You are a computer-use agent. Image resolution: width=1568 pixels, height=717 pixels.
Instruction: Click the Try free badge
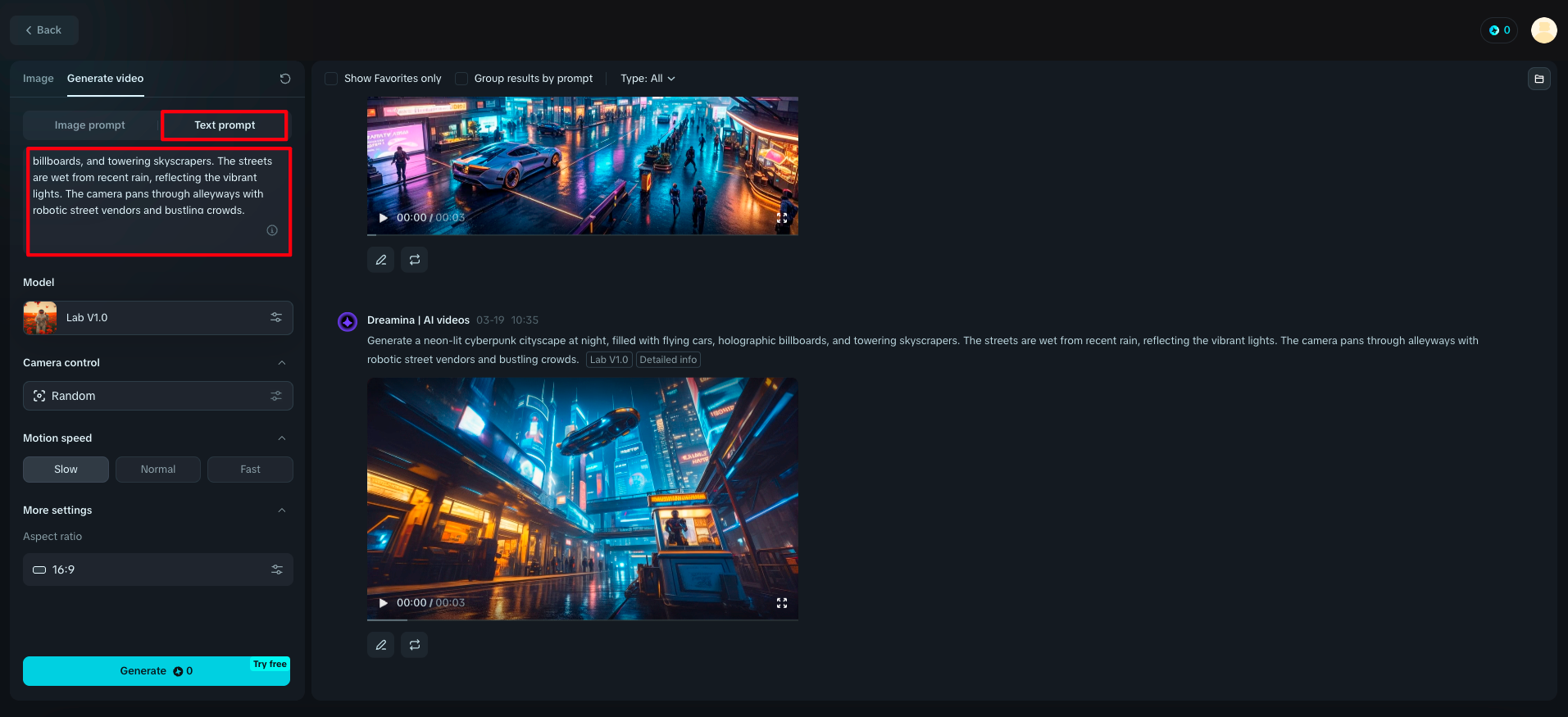270,665
